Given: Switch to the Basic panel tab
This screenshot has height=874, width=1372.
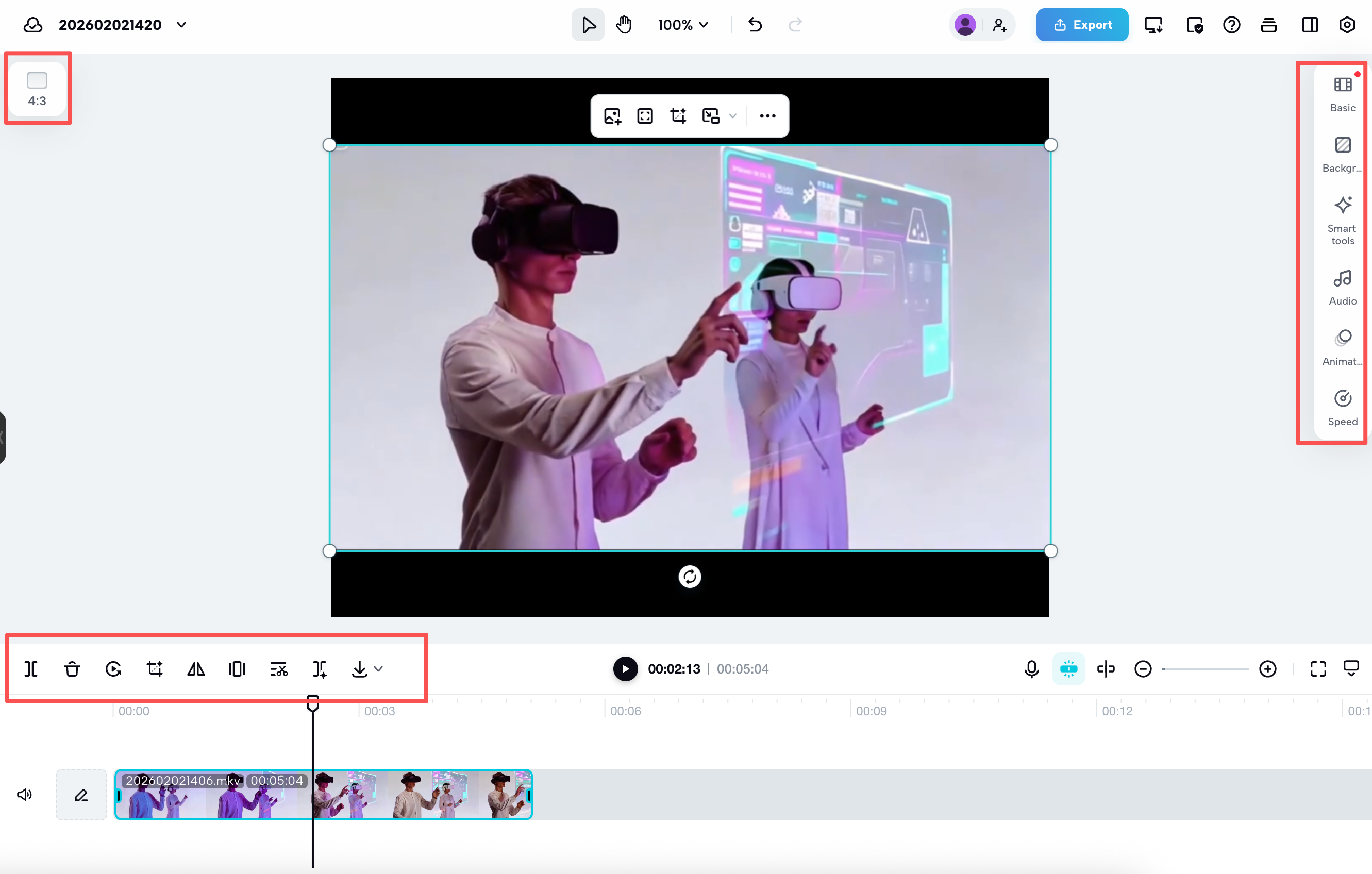Looking at the screenshot, I should click(1343, 94).
